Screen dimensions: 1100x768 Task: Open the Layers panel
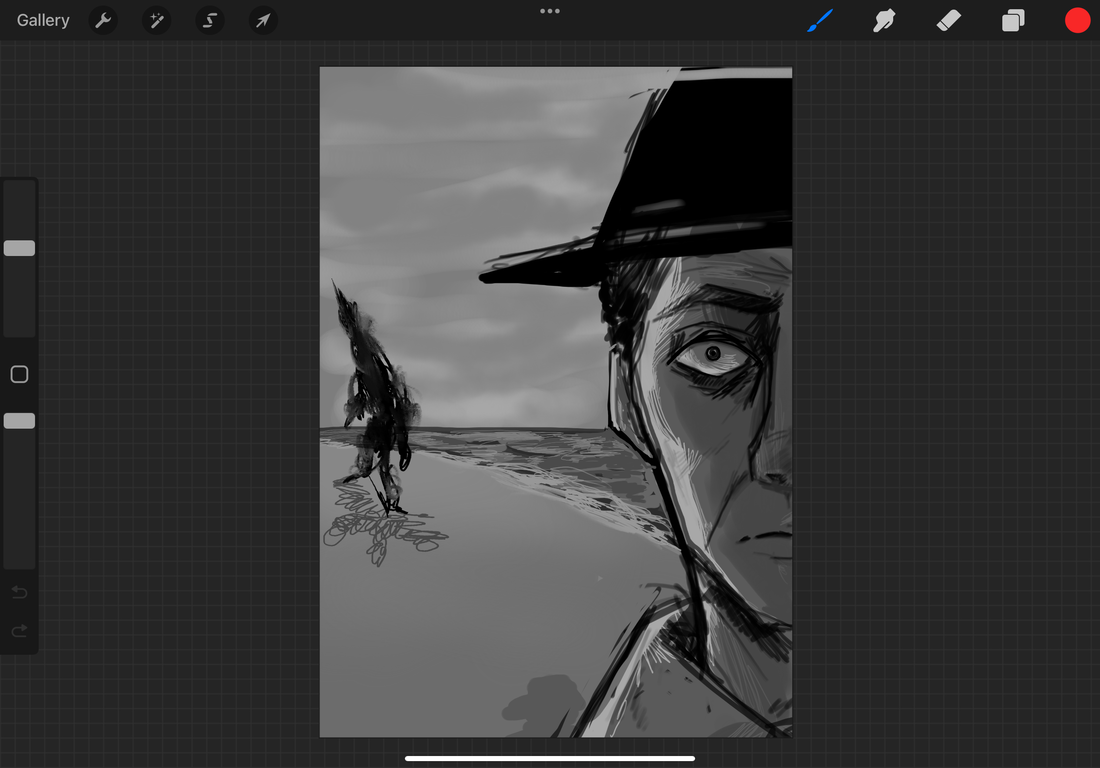[x=1013, y=20]
